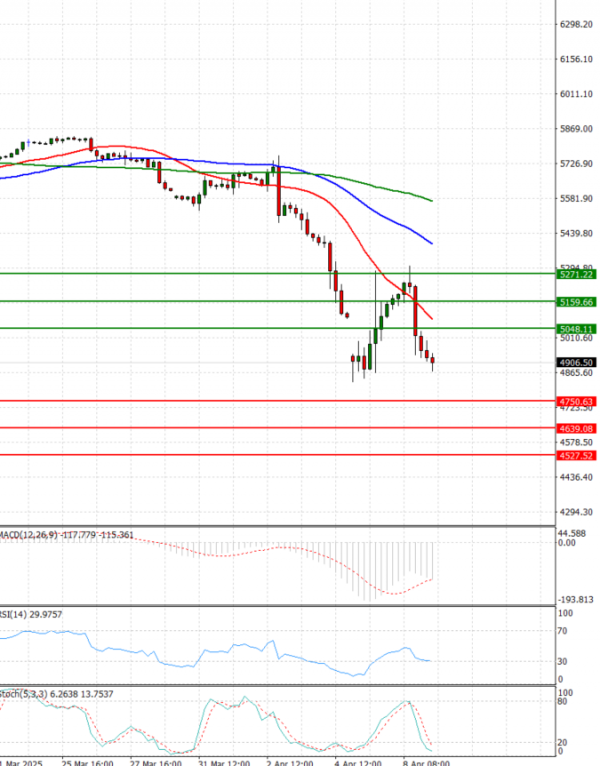Screen dimensions: 600x766
Task: Click the last candlestick on the chart
Action: click(433, 363)
